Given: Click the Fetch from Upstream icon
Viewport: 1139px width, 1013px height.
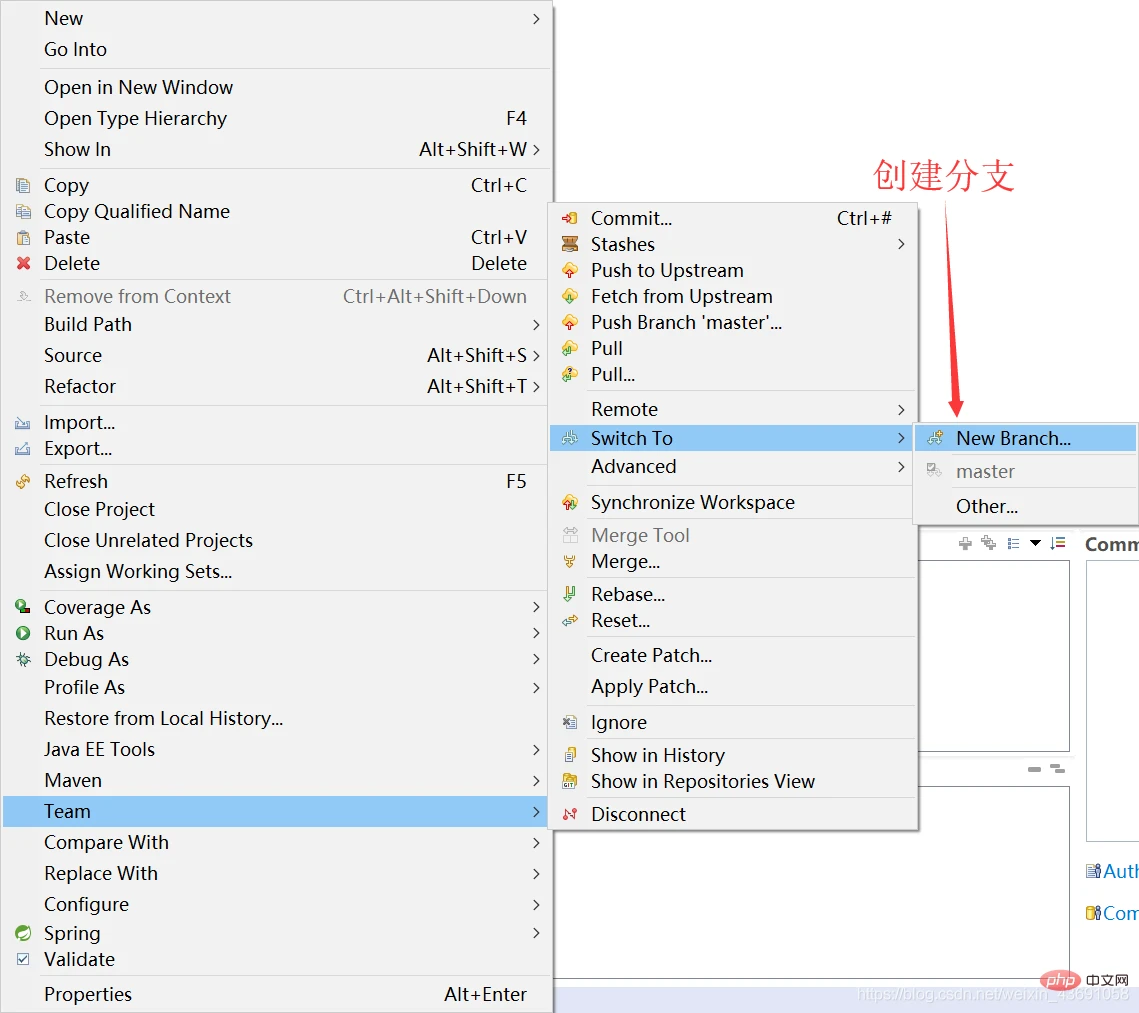Looking at the screenshot, I should click(x=570, y=296).
